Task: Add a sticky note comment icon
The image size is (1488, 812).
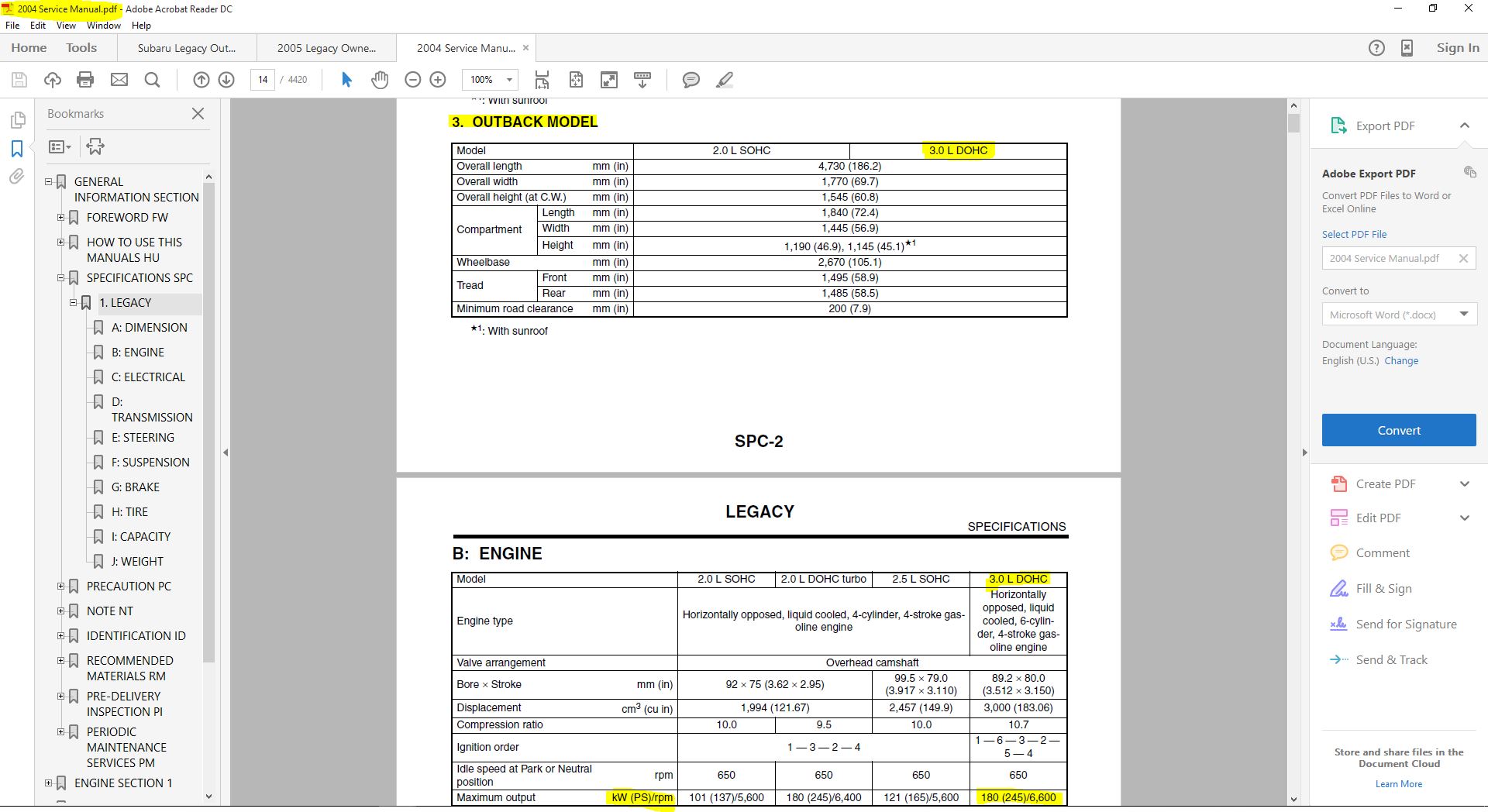Action: click(x=691, y=79)
